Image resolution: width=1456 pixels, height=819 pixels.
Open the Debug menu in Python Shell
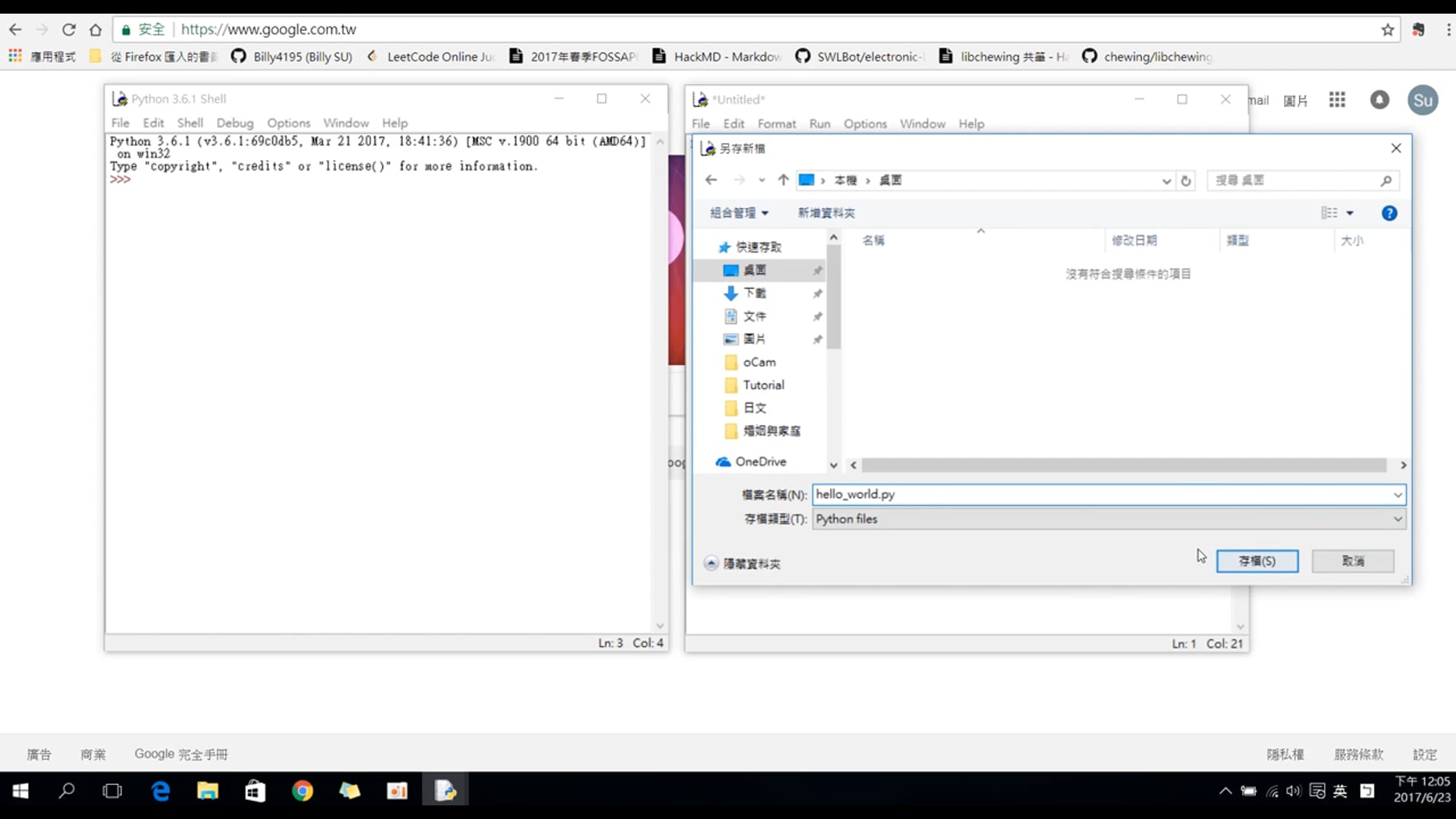click(234, 123)
